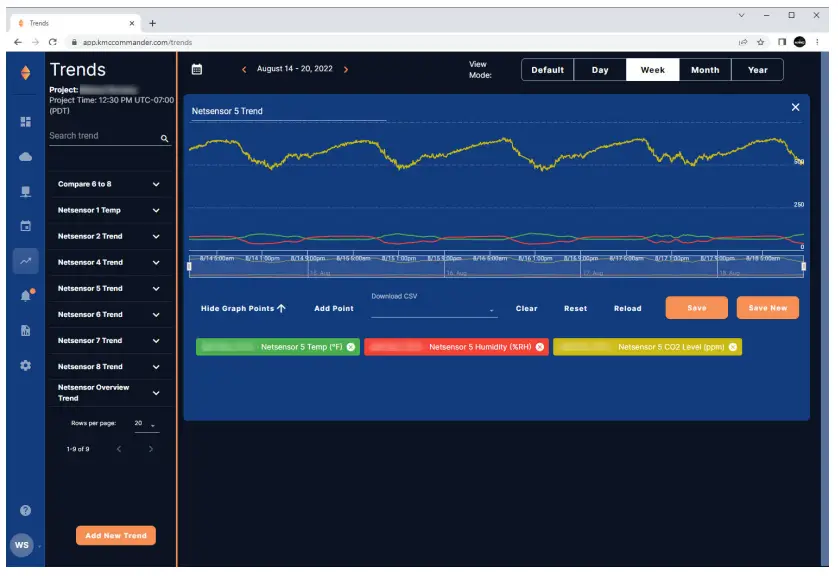Viewport: 838px width, 576px height.
Task: Open the Trends chart icon in sidebar
Action: point(26,260)
